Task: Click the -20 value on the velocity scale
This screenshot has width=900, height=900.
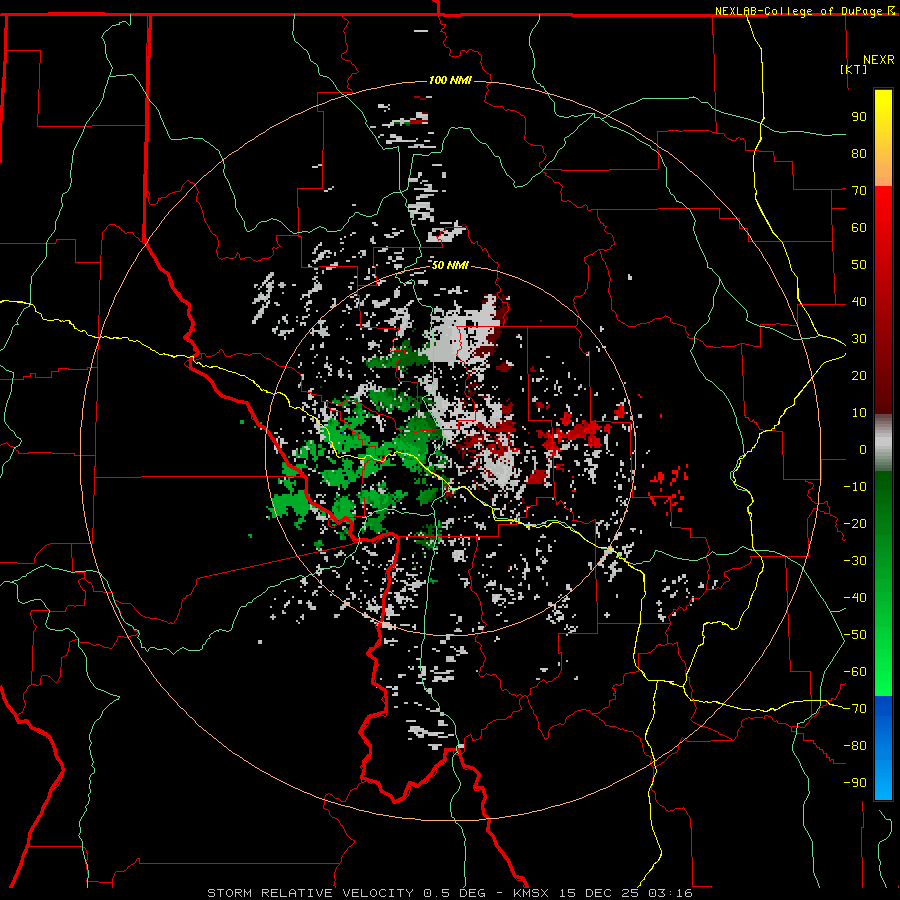Action: click(855, 523)
